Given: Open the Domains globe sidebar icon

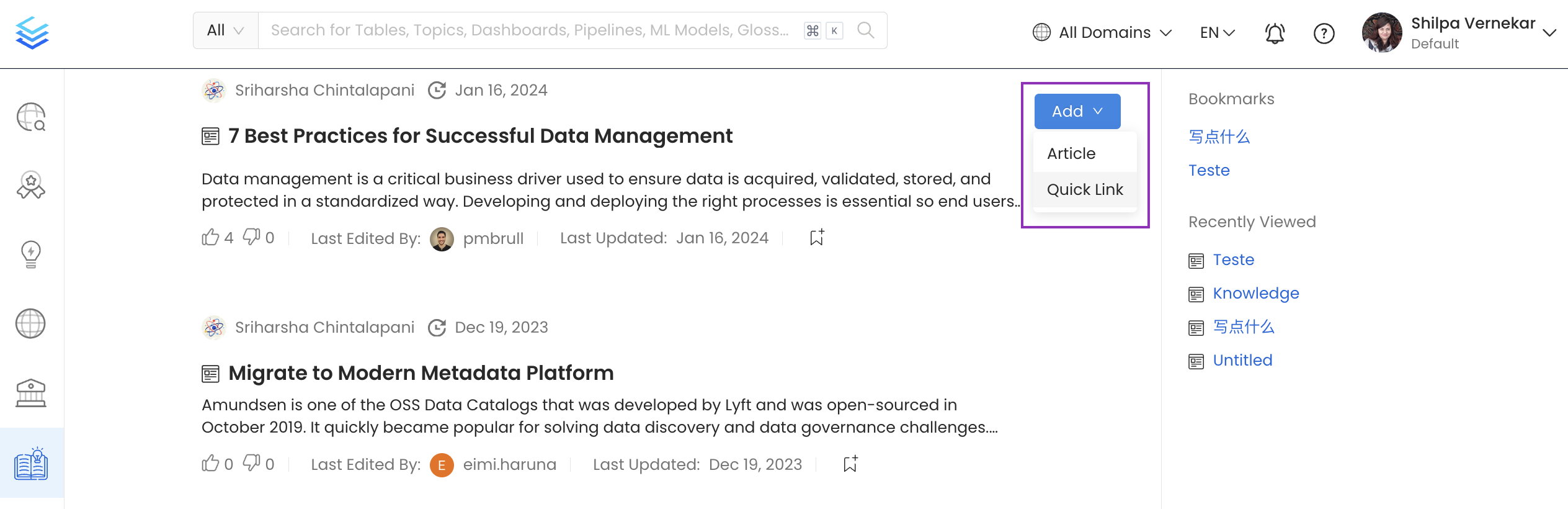Looking at the screenshot, I should (x=31, y=323).
